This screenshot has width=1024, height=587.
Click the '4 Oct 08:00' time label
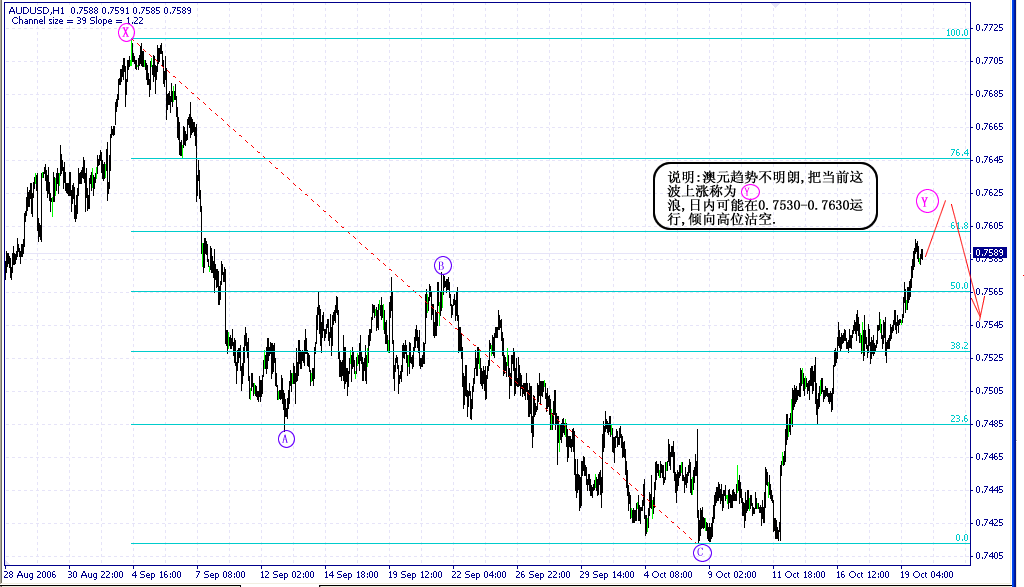(669, 575)
